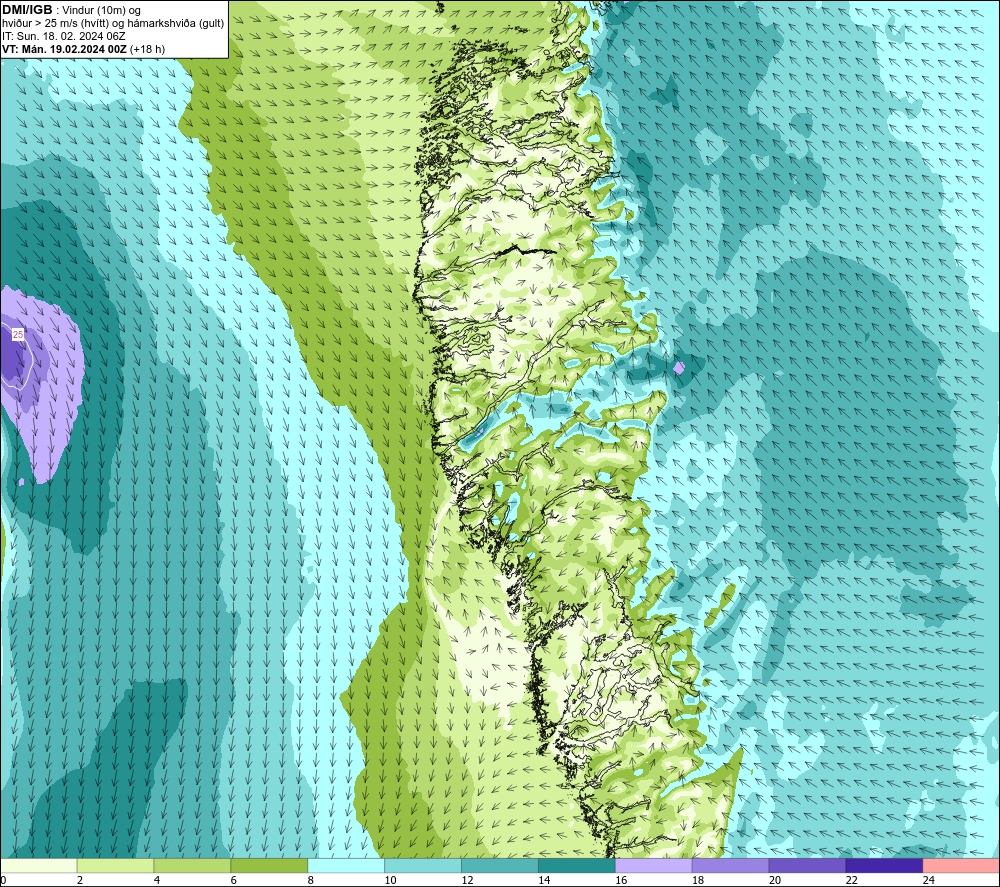
Task: Click the legend tick label '14'
Action: click(544, 880)
